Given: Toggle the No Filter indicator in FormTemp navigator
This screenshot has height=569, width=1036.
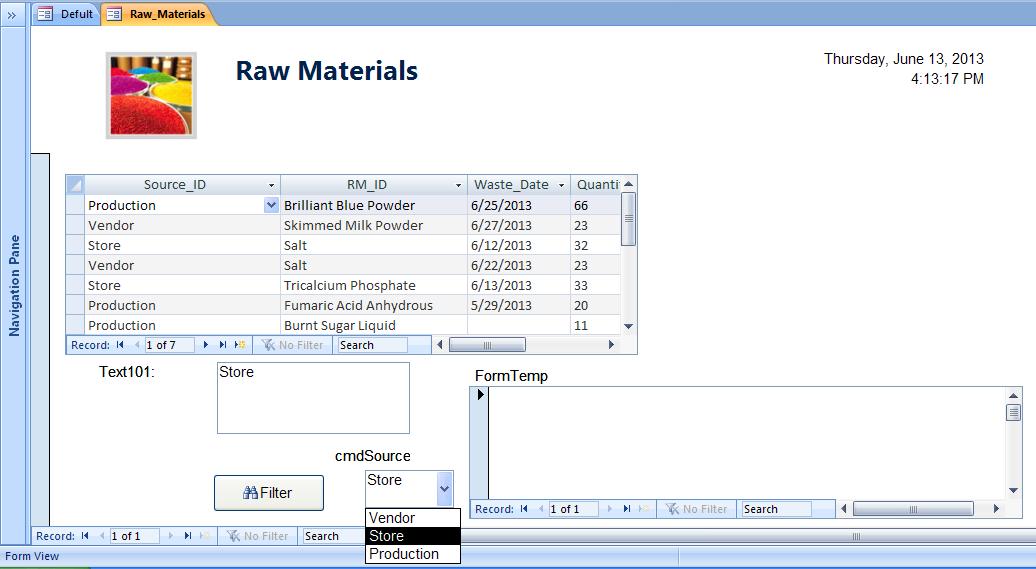Looking at the screenshot, I should [697, 509].
